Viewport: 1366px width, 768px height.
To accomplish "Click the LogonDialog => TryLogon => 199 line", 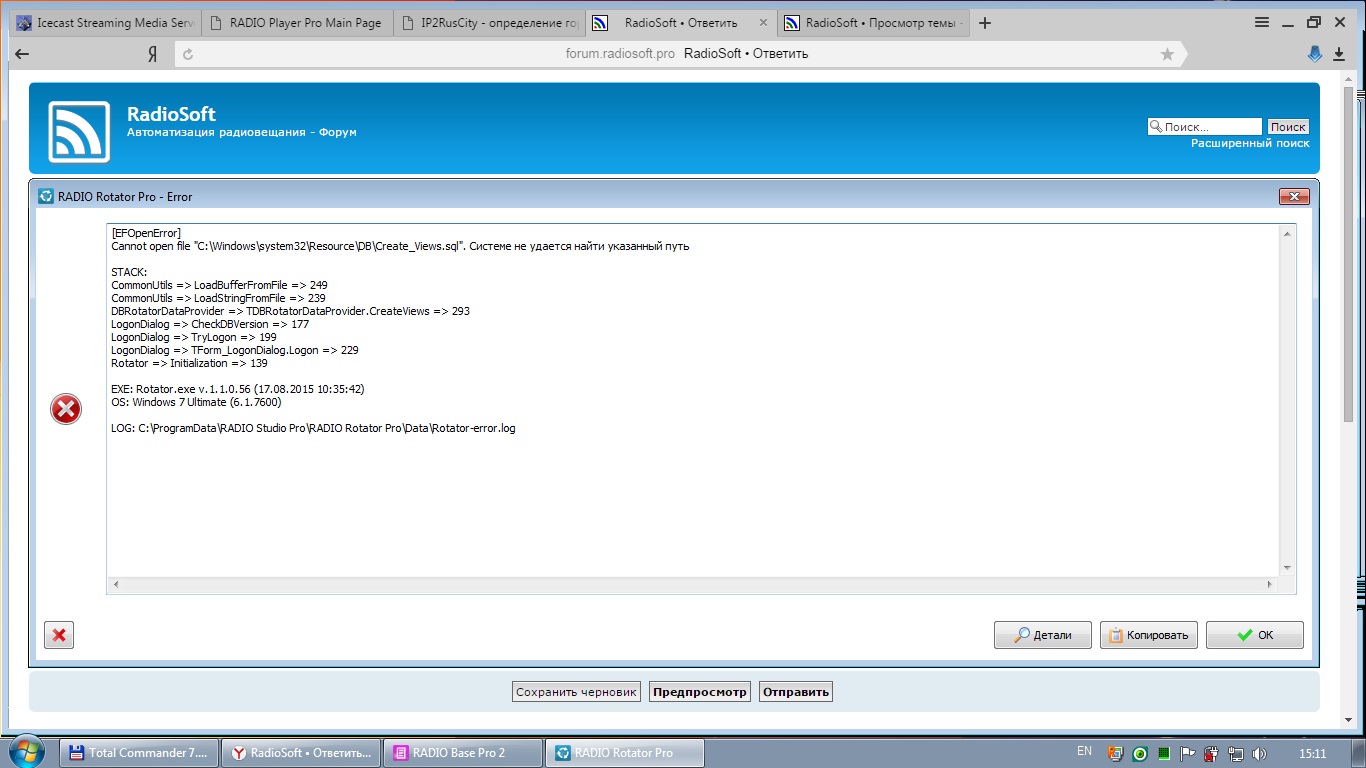I will pos(193,337).
